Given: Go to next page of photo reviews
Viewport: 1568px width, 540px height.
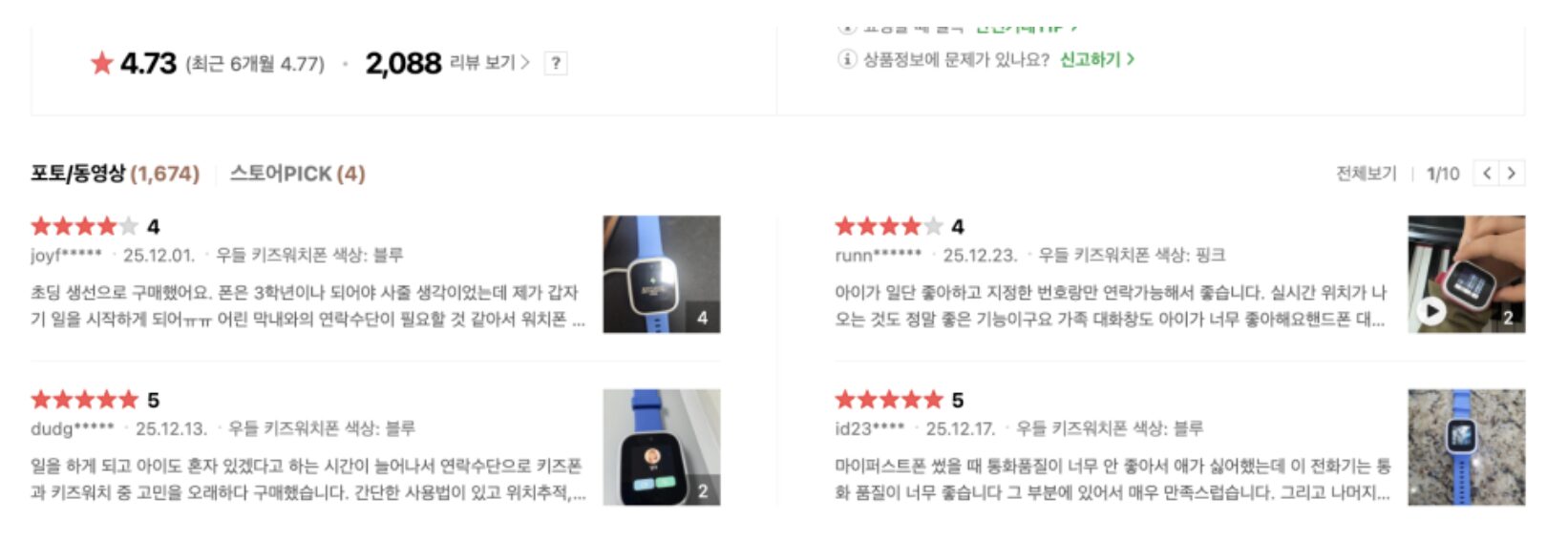Looking at the screenshot, I should tap(1512, 174).
